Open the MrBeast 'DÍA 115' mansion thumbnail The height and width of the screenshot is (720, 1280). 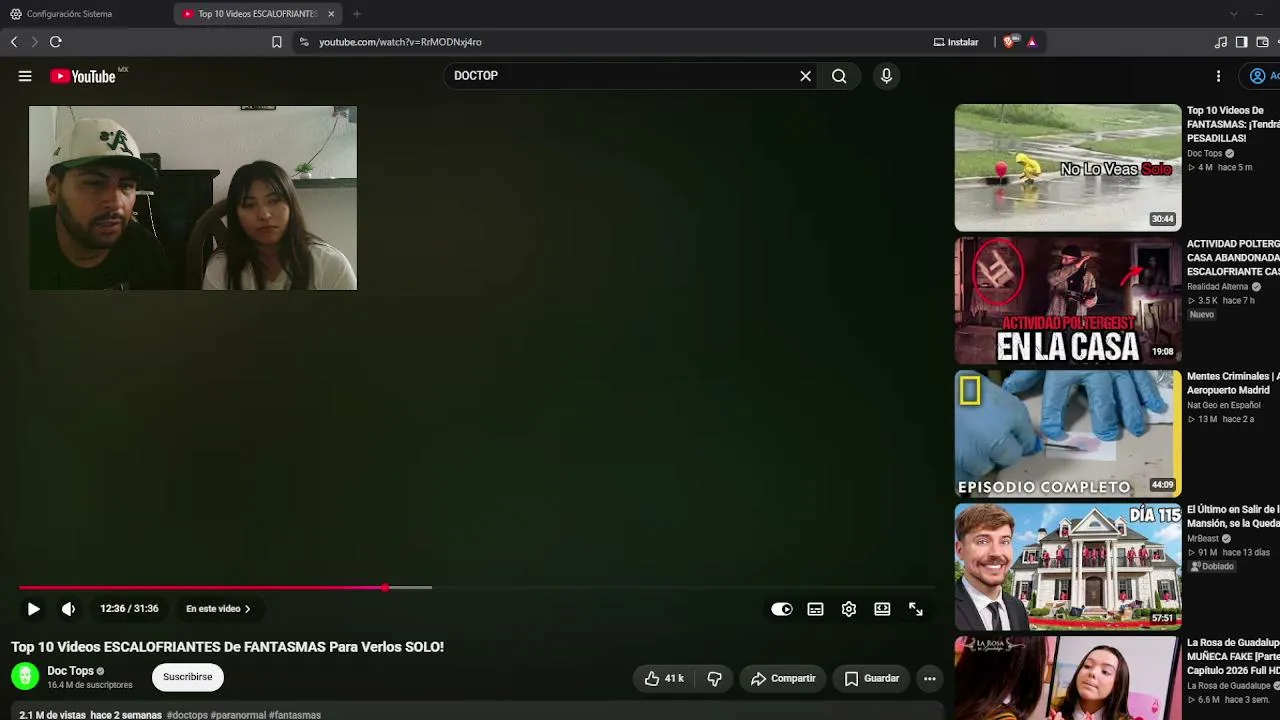coord(1068,567)
